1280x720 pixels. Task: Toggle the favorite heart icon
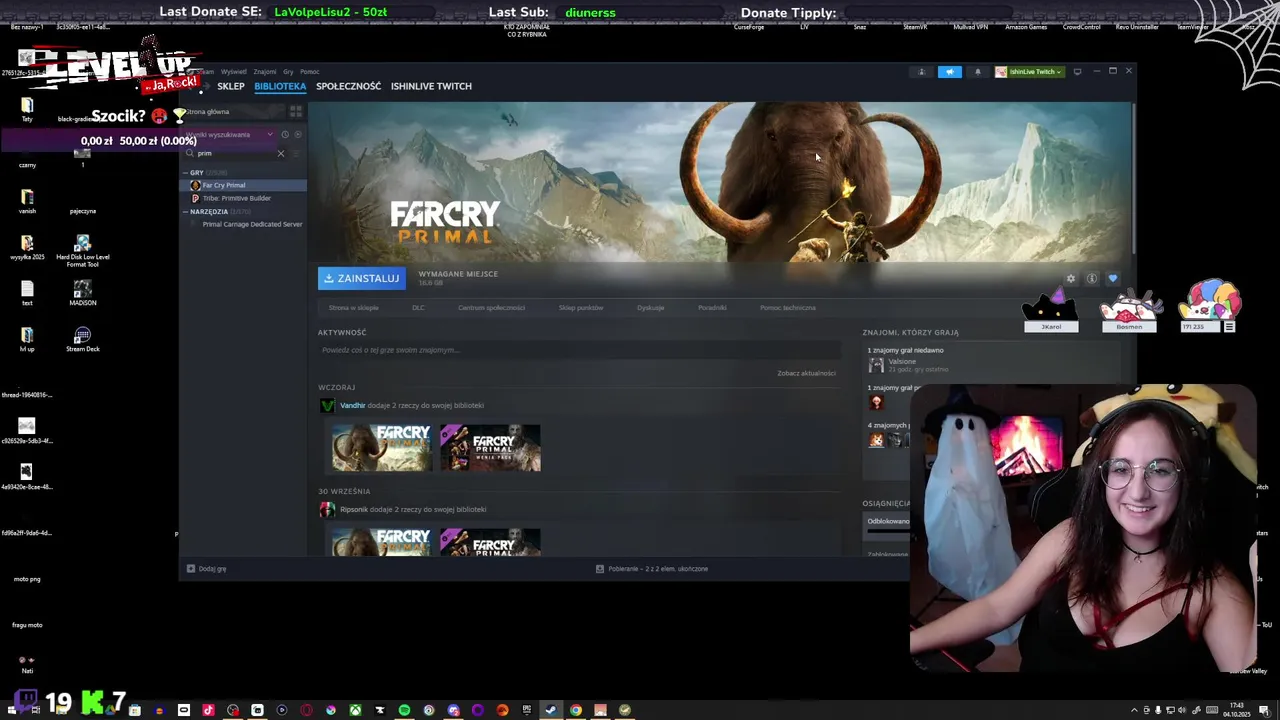pos(1113,279)
